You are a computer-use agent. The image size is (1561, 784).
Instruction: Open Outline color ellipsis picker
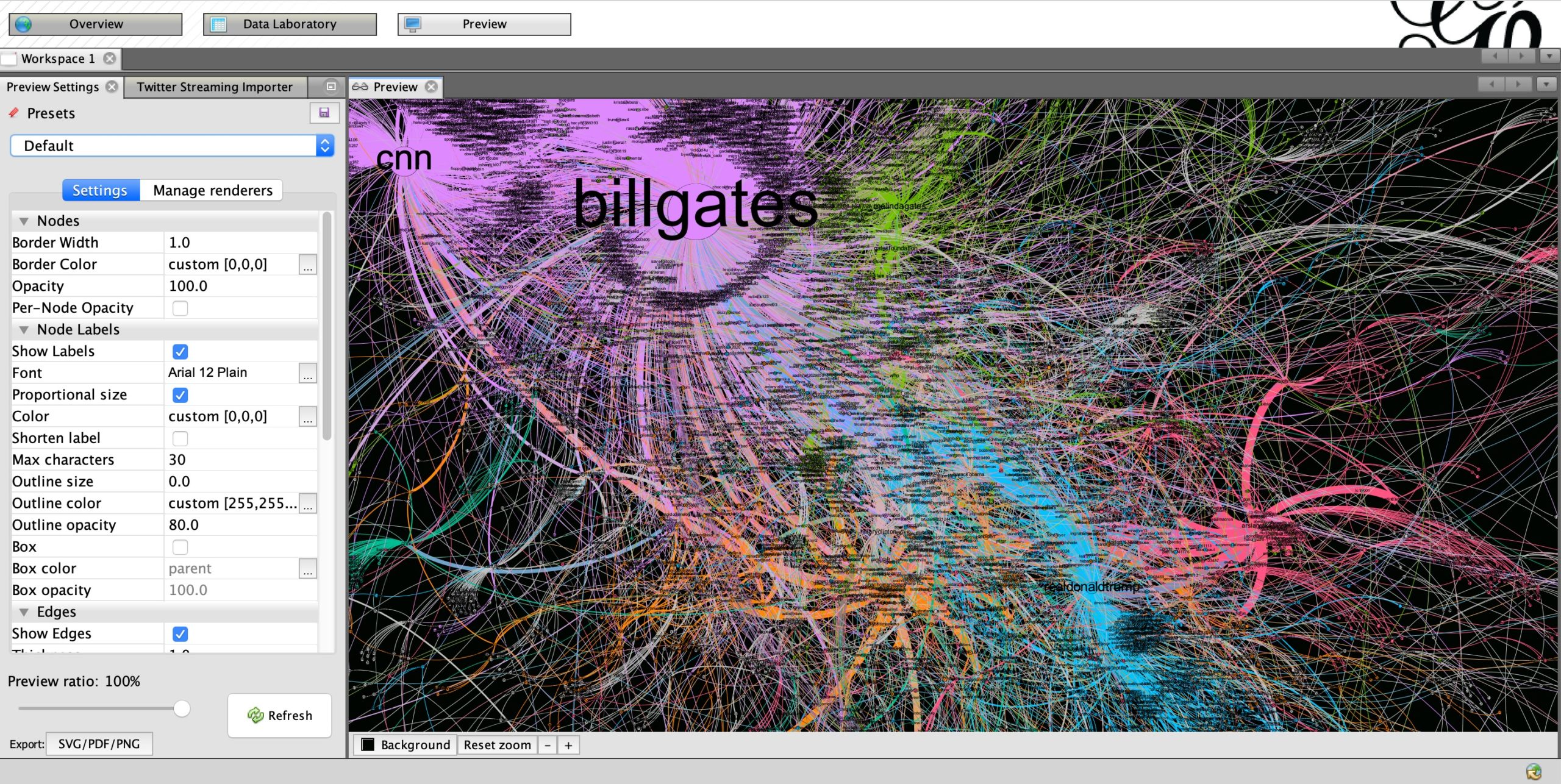point(308,504)
